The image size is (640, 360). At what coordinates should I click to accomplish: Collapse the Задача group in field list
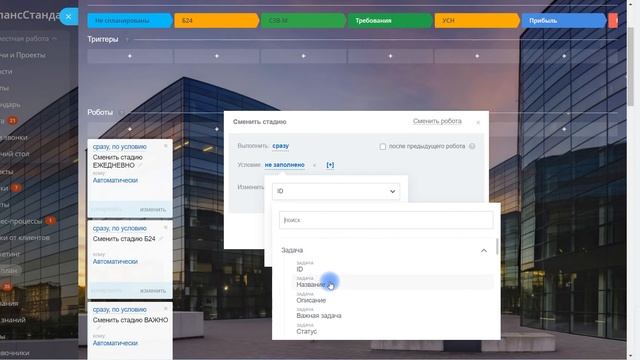tap(484, 250)
